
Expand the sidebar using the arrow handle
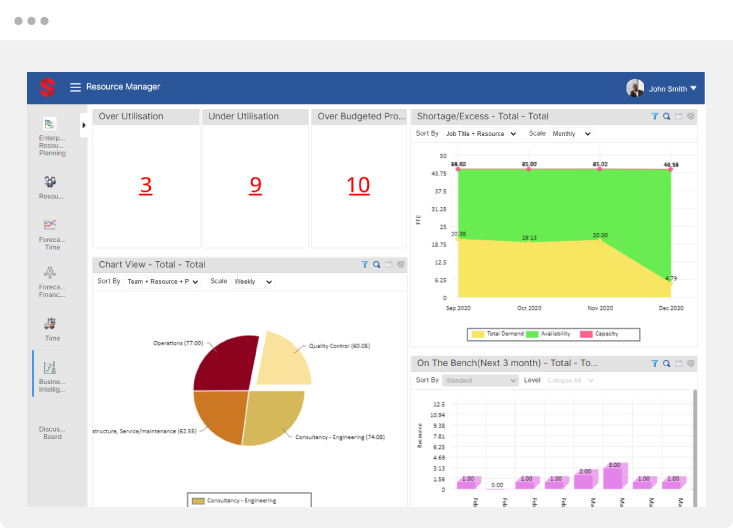(x=84, y=125)
